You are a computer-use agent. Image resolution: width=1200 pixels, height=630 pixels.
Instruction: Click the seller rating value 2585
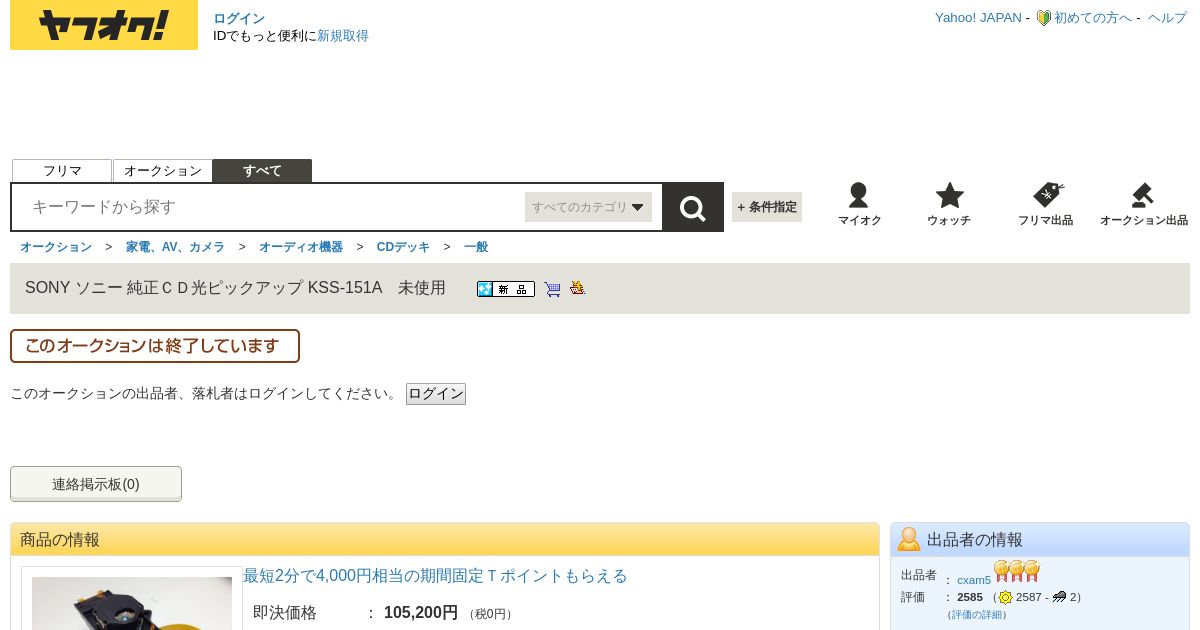click(x=970, y=597)
